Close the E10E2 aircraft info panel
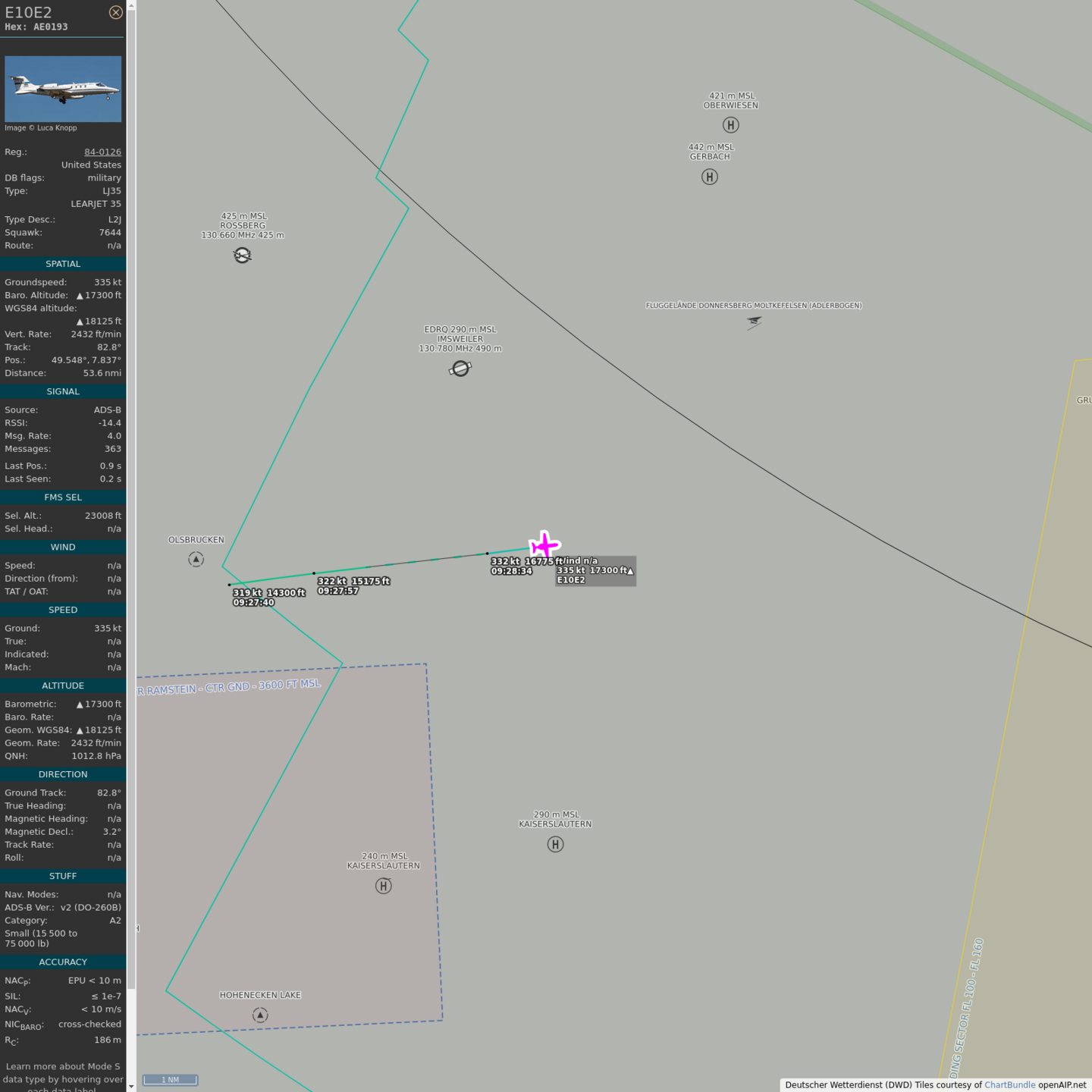This screenshot has width=1092, height=1092. 115,12
